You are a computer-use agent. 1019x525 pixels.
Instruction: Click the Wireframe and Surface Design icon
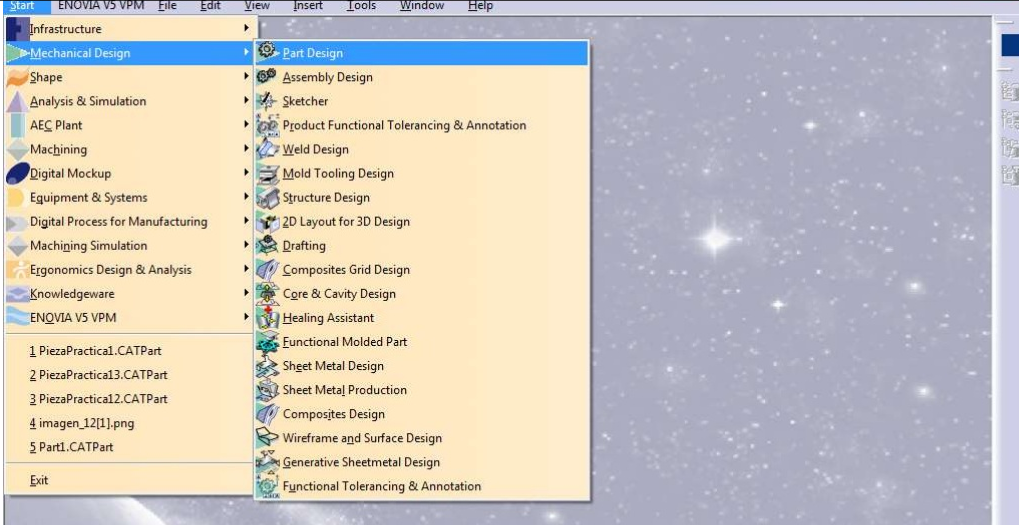(267, 437)
